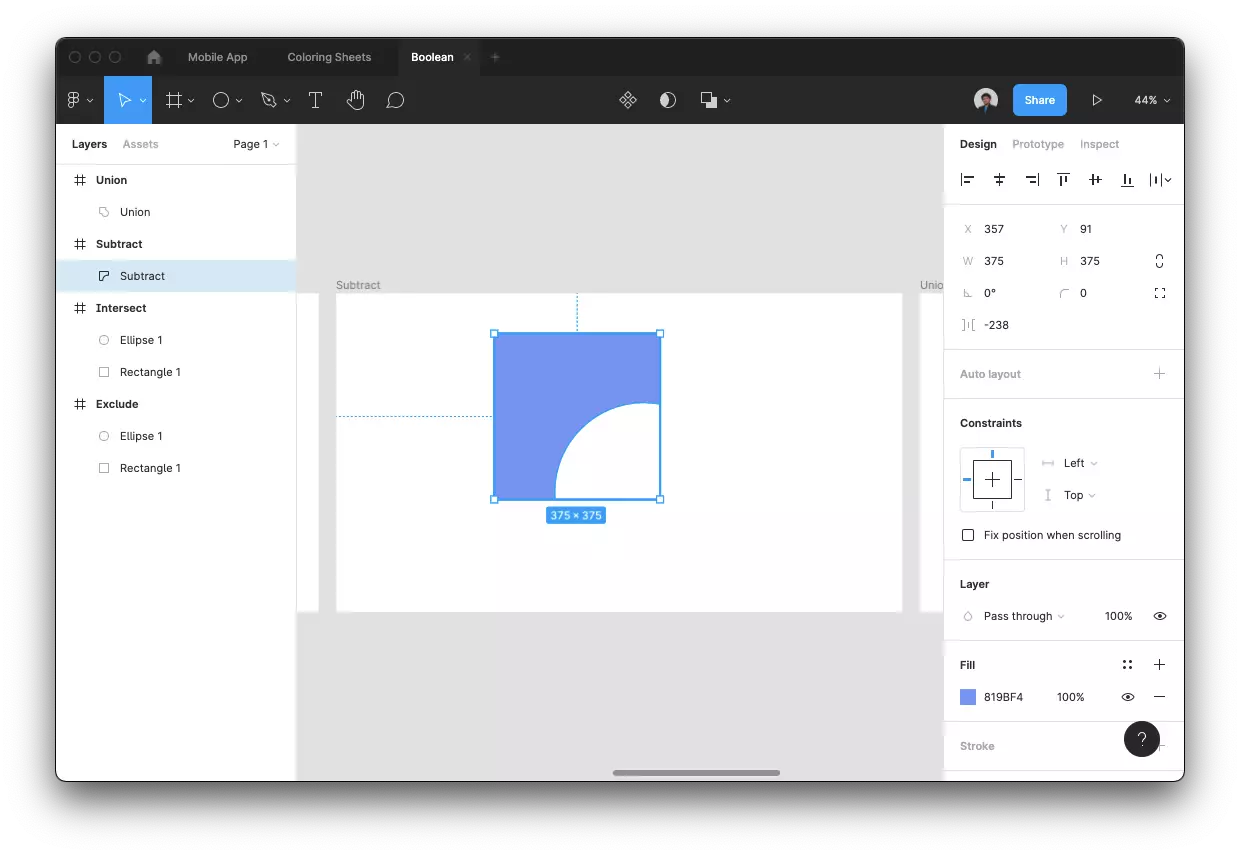Screen dimensions: 1240x855
Task: Open the Coloring Sheets file tab
Action: click(329, 57)
